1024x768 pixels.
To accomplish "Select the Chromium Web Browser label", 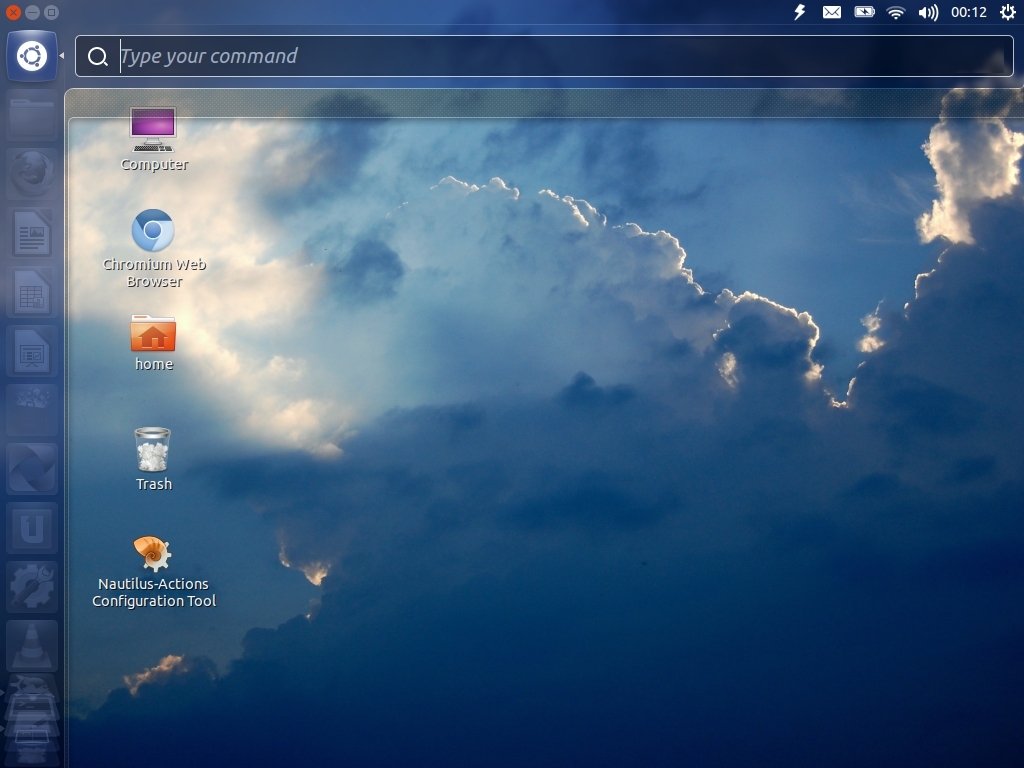I will [x=154, y=273].
